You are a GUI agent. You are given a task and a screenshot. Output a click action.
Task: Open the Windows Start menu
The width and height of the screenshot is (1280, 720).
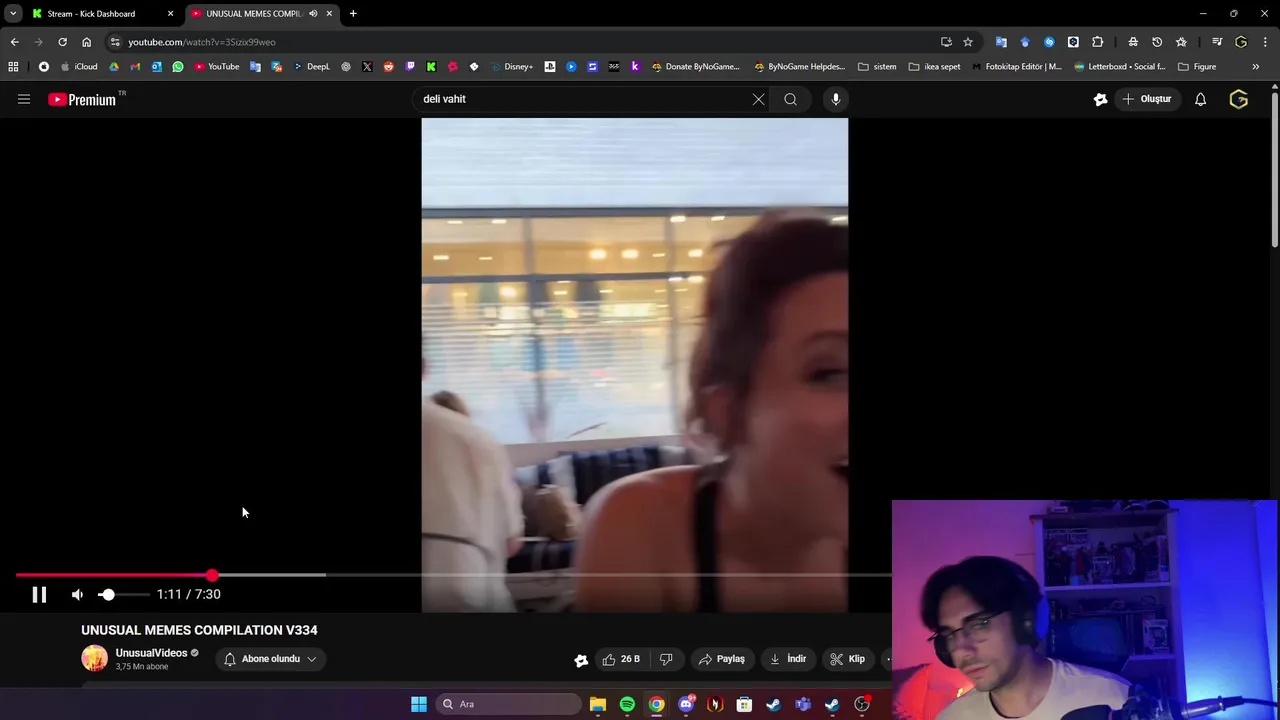click(x=419, y=704)
